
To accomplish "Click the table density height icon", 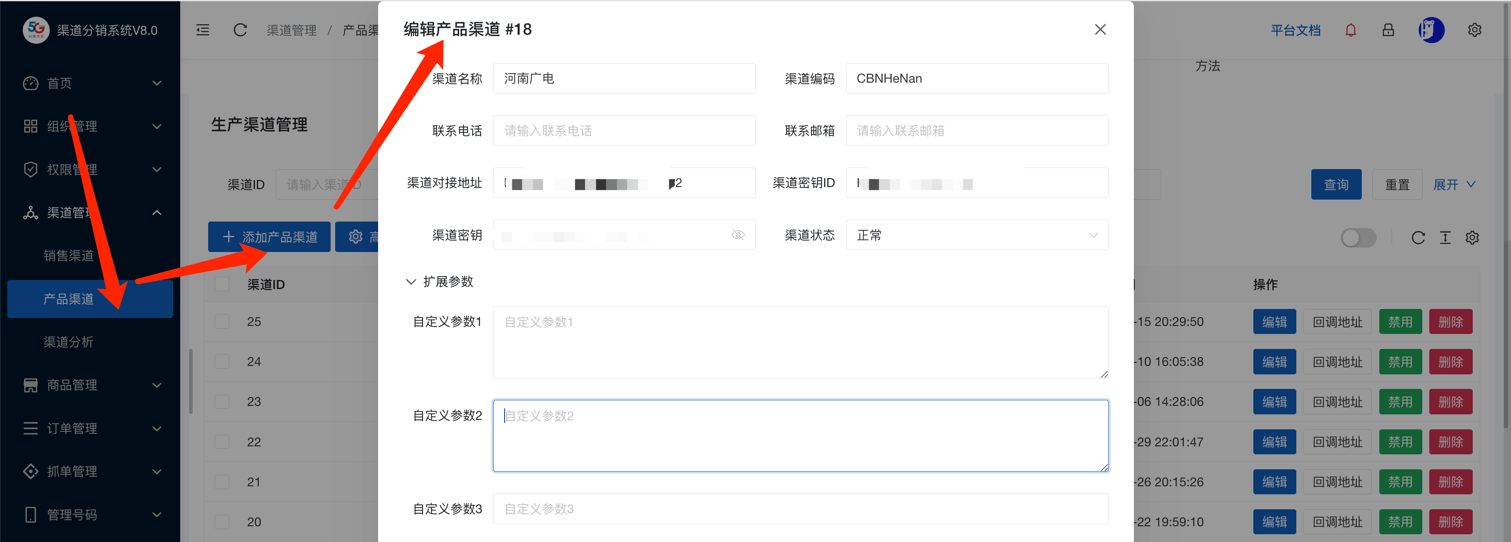I will click(1445, 238).
